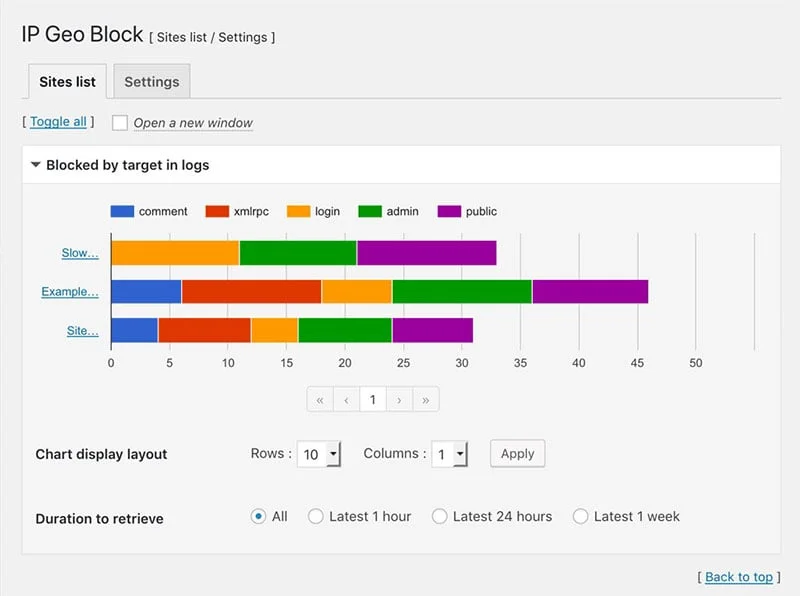Enable the Open a new window checkbox
Screen dimensions: 800x596
pos(119,123)
